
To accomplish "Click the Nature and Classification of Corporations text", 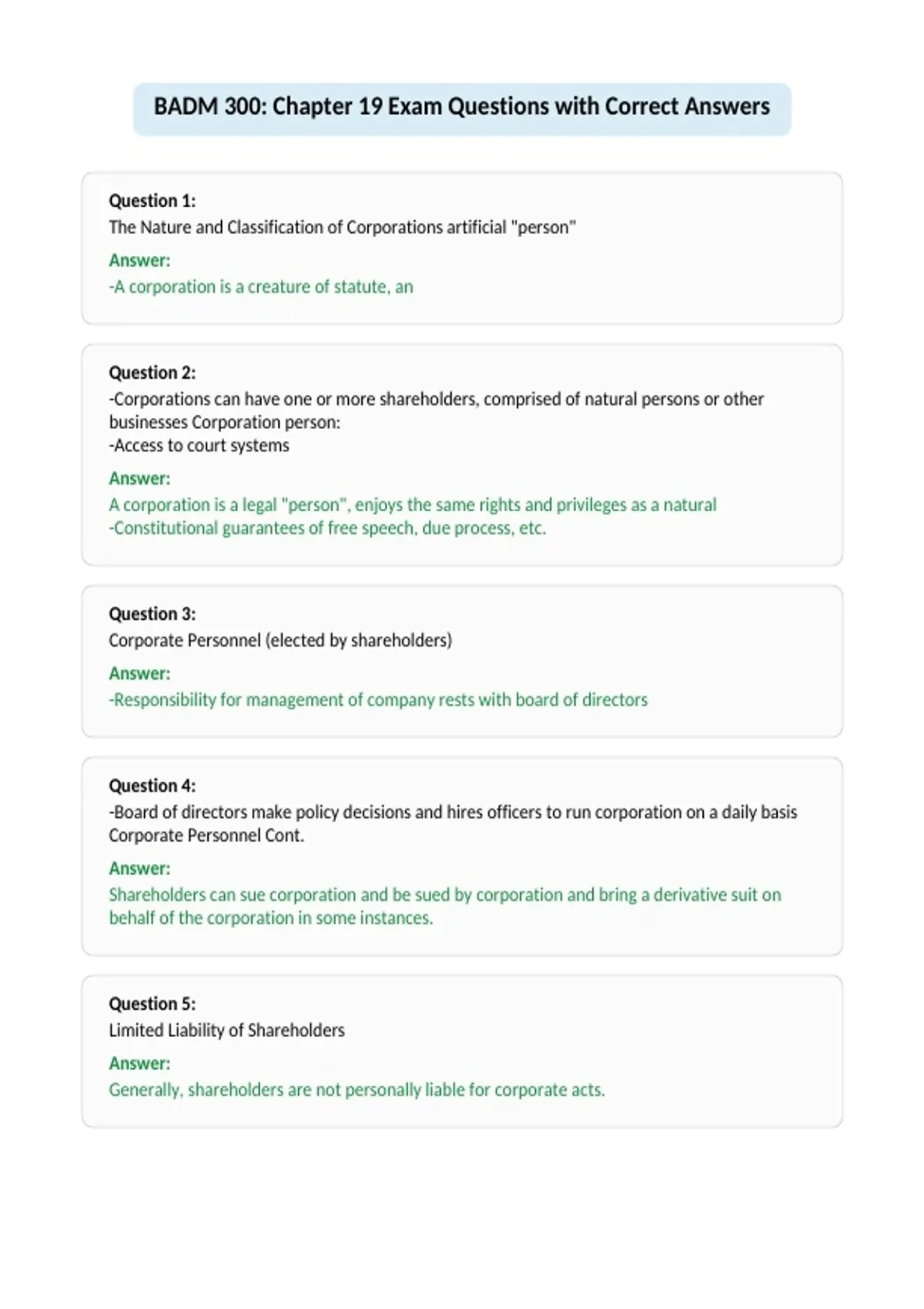I will tap(342, 227).
